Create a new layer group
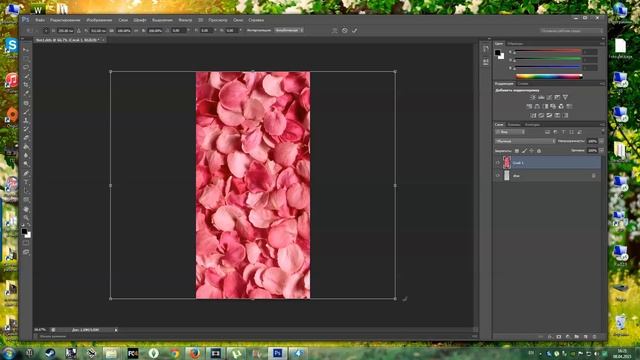 [x=576, y=337]
